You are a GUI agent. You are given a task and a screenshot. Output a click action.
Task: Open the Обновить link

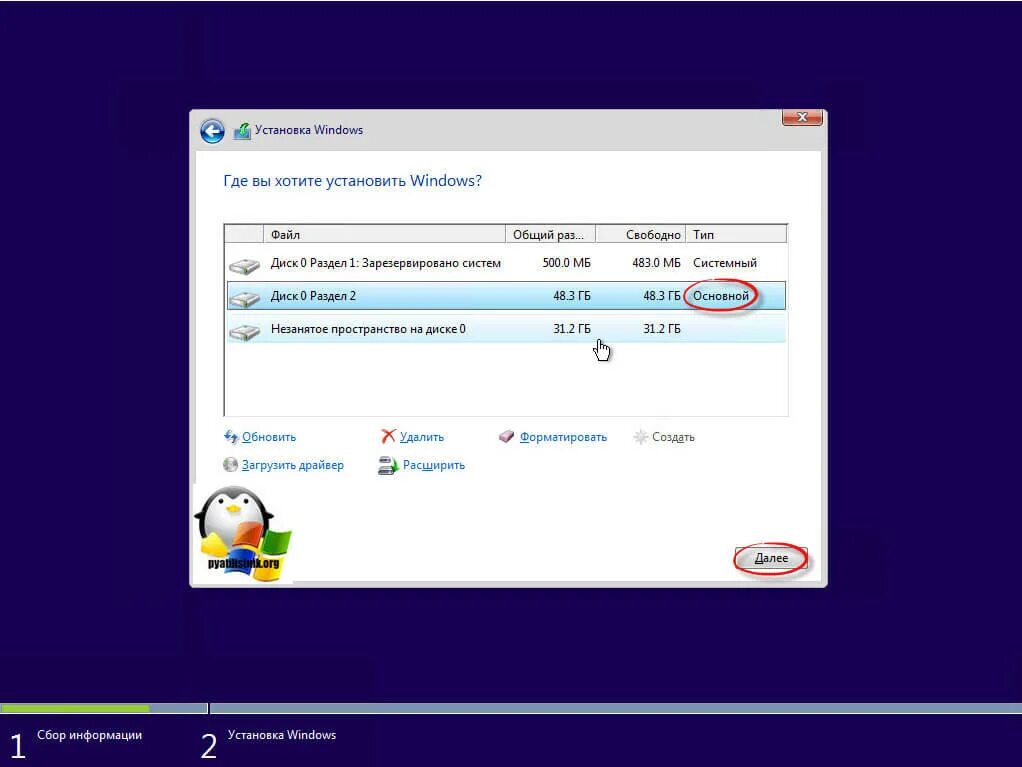tap(269, 437)
